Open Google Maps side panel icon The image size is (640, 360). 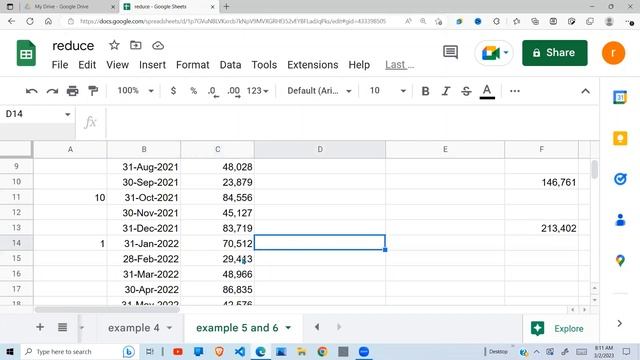tap(620, 260)
